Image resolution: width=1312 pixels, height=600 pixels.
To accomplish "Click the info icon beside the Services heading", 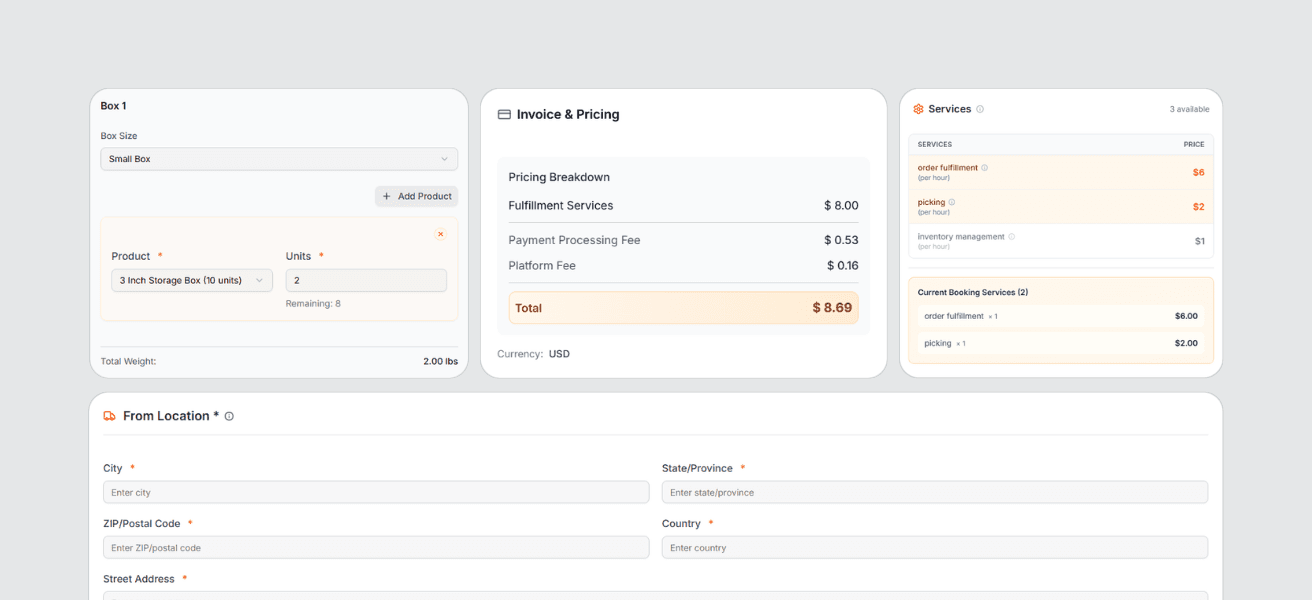I will coord(980,108).
